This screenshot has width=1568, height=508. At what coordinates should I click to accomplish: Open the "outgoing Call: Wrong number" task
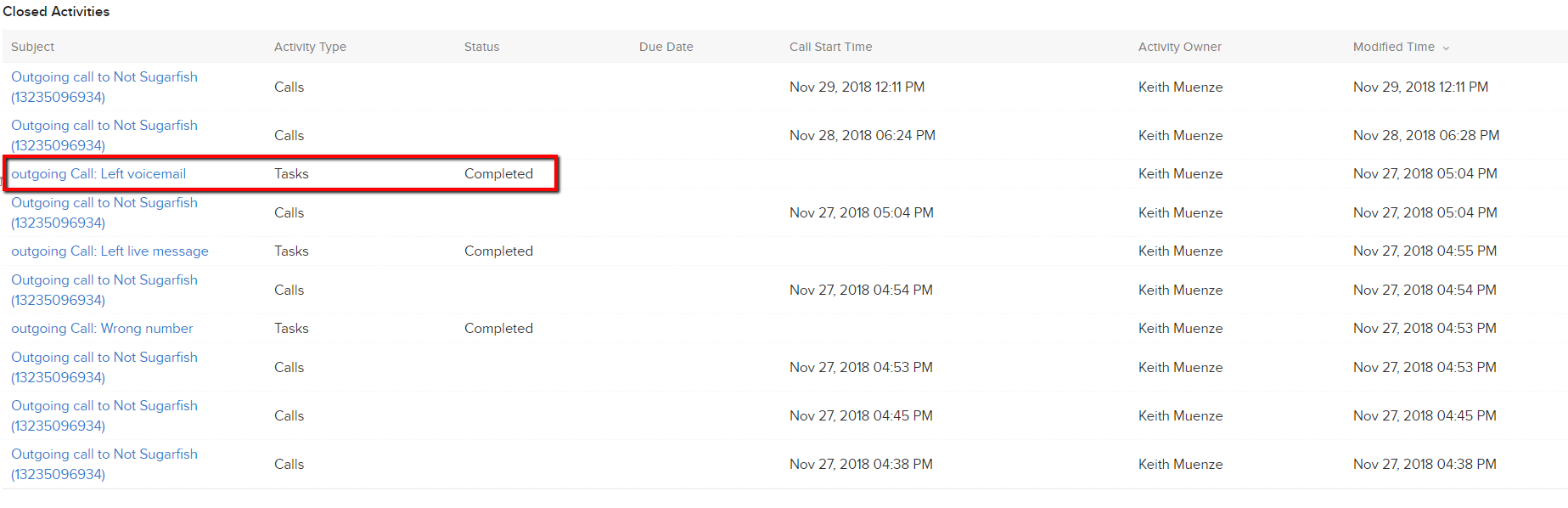click(x=102, y=329)
